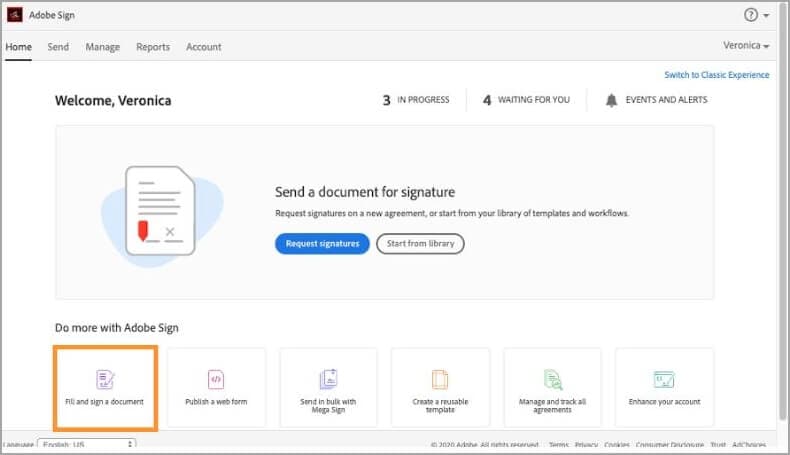The width and height of the screenshot is (790, 455).
Task: Click the Manage and track agreements icon
Action: pyautogui.click(x=553, y=379)
